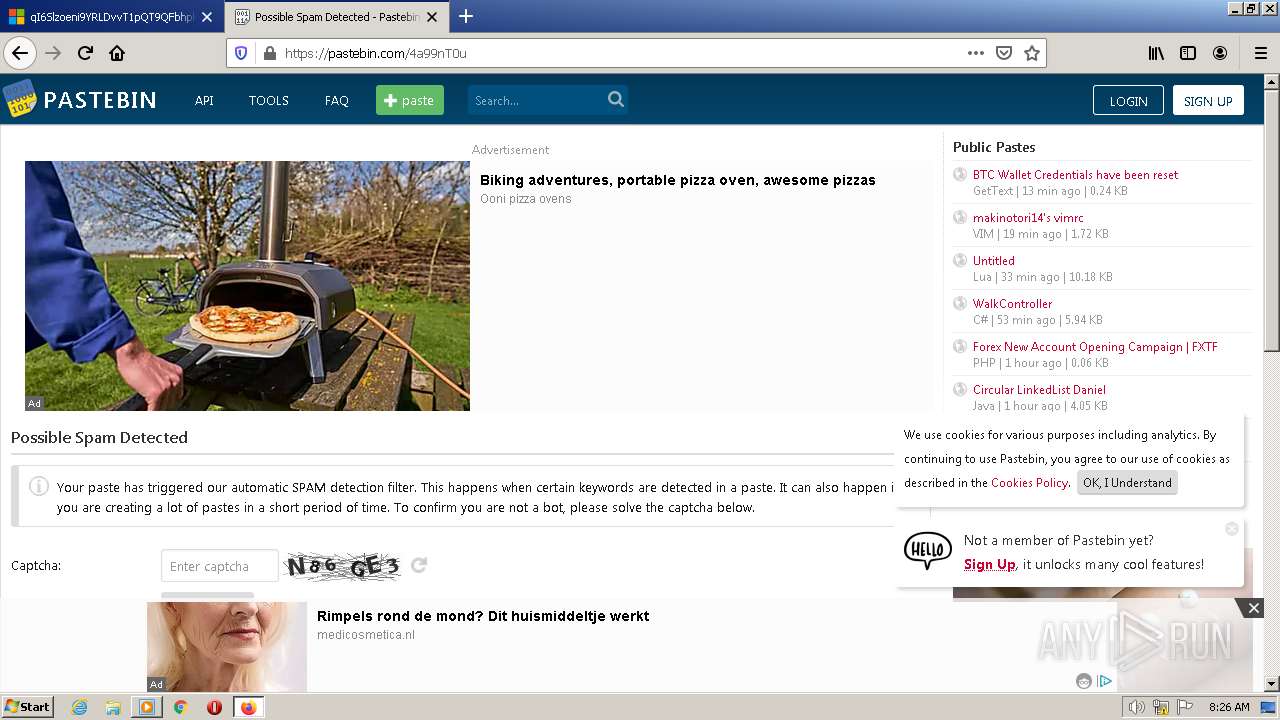Screen dimensions: 1280x720
Task: Click the volume icon in system tray
Action: click(x=1138, y=707)
